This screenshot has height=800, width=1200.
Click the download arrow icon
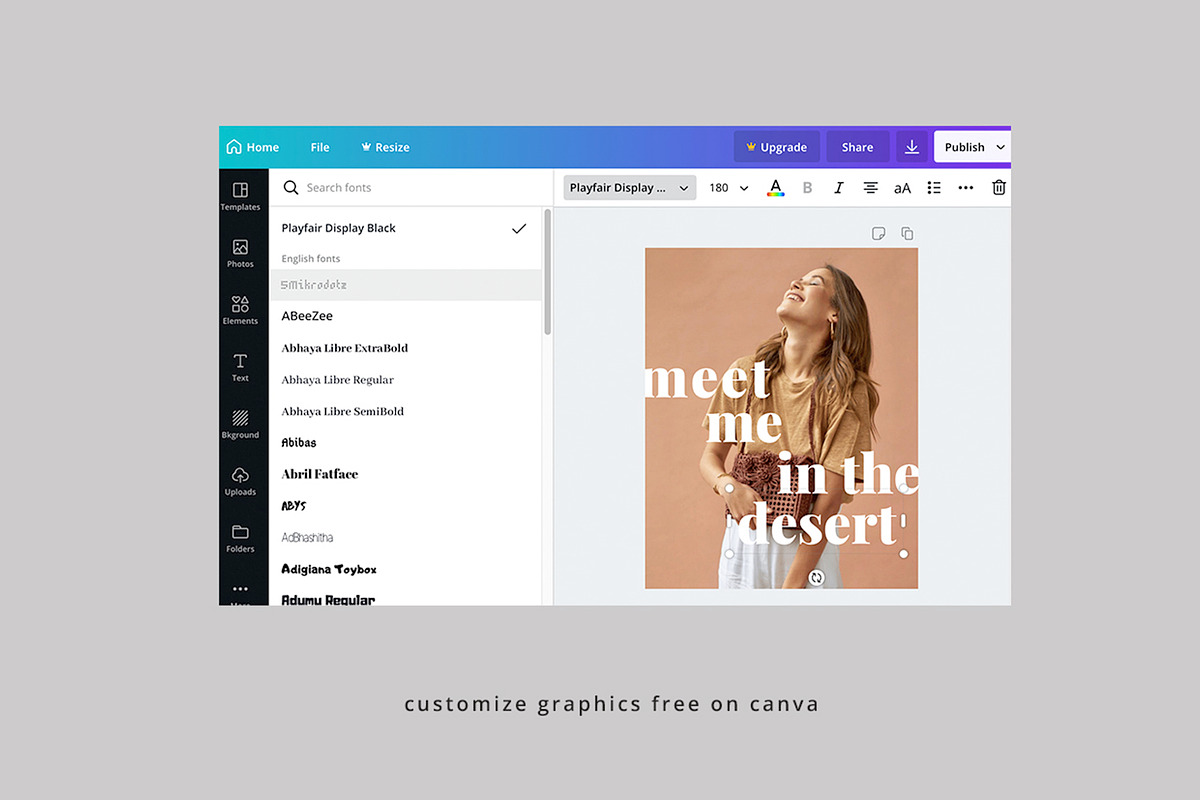point(911,147)
